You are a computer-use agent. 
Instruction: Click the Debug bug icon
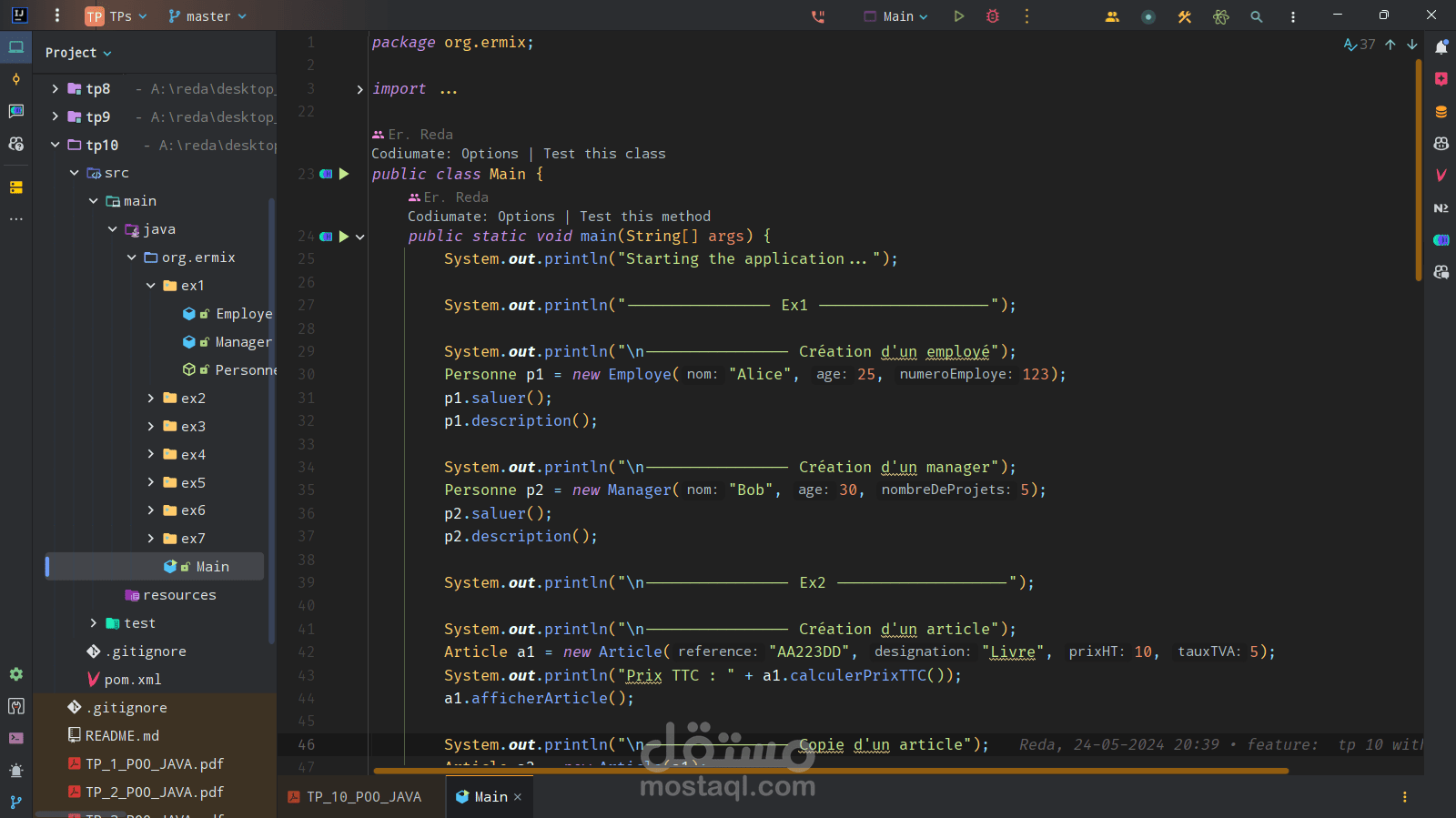993,16
